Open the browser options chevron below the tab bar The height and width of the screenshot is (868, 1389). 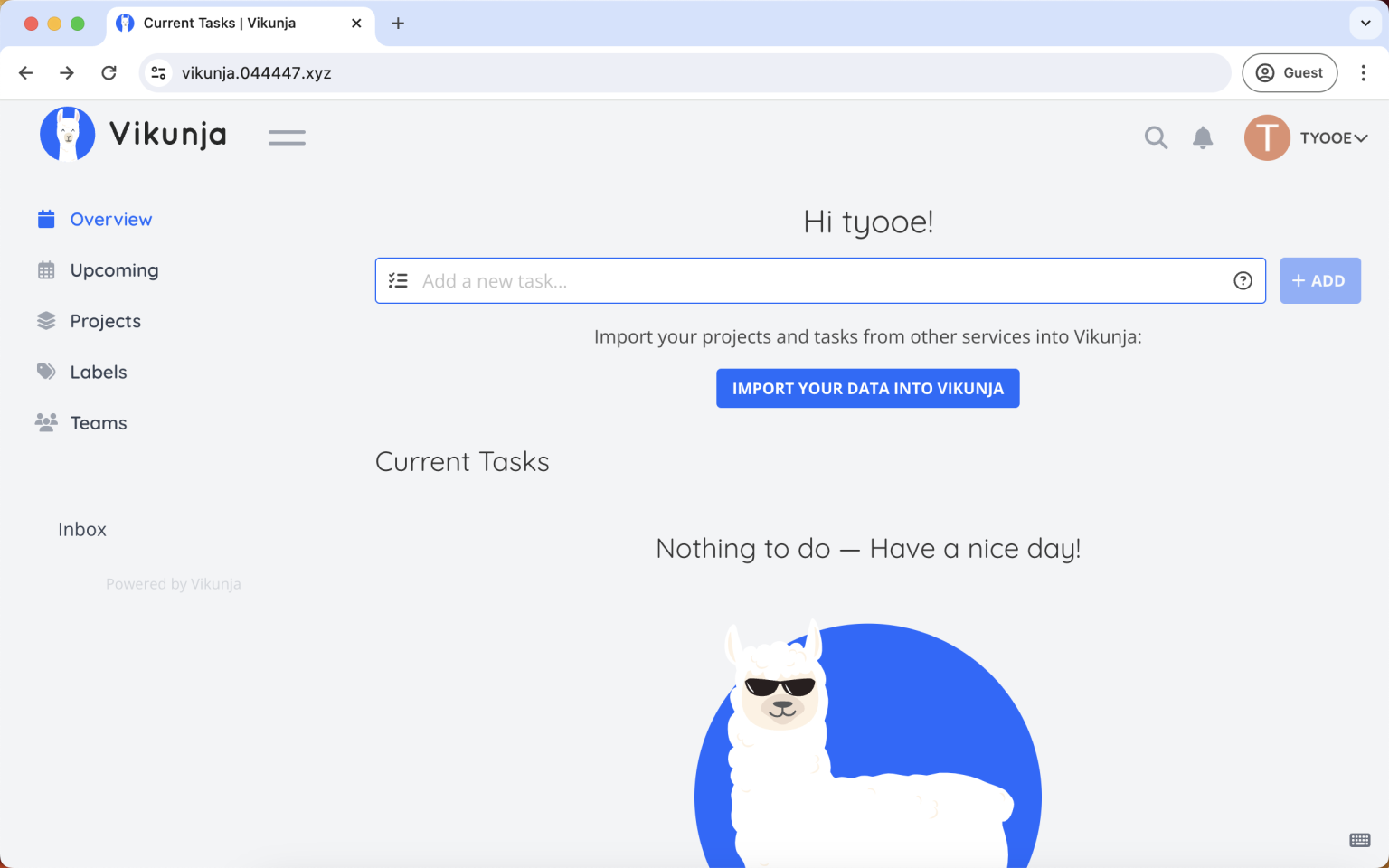pos(1364,24)
